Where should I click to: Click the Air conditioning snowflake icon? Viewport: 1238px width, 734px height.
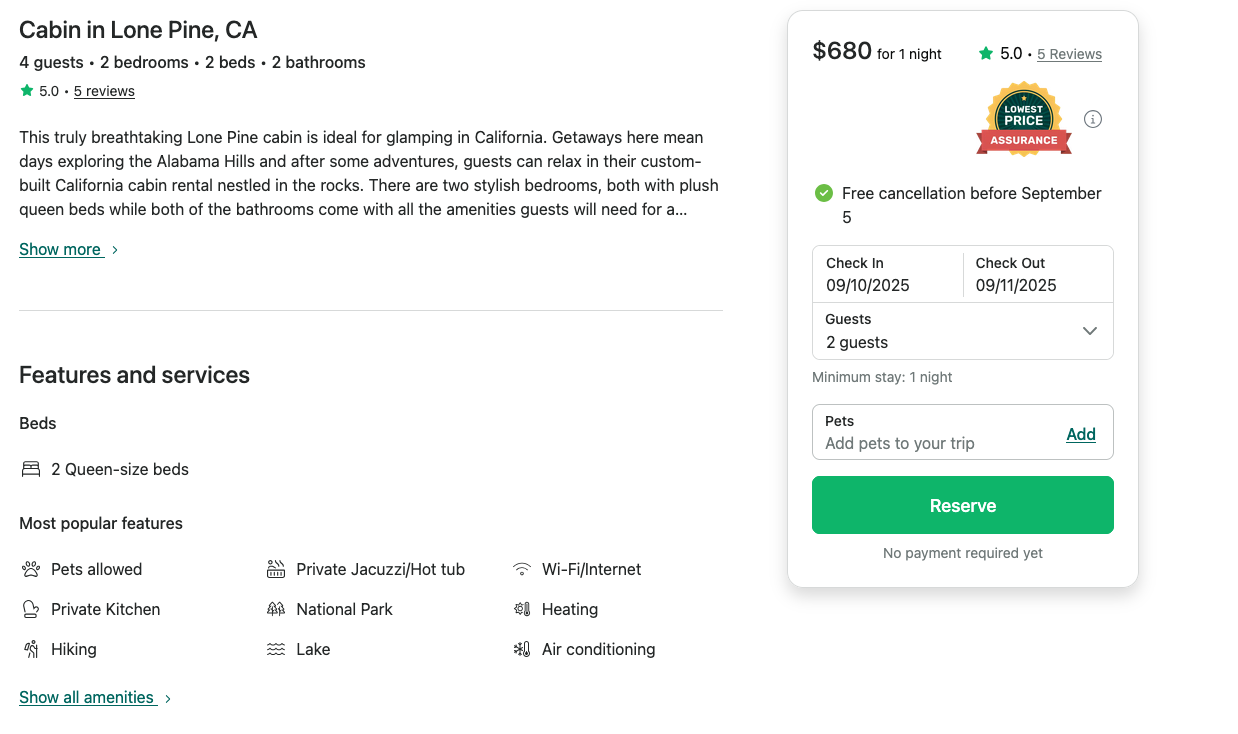521,649
